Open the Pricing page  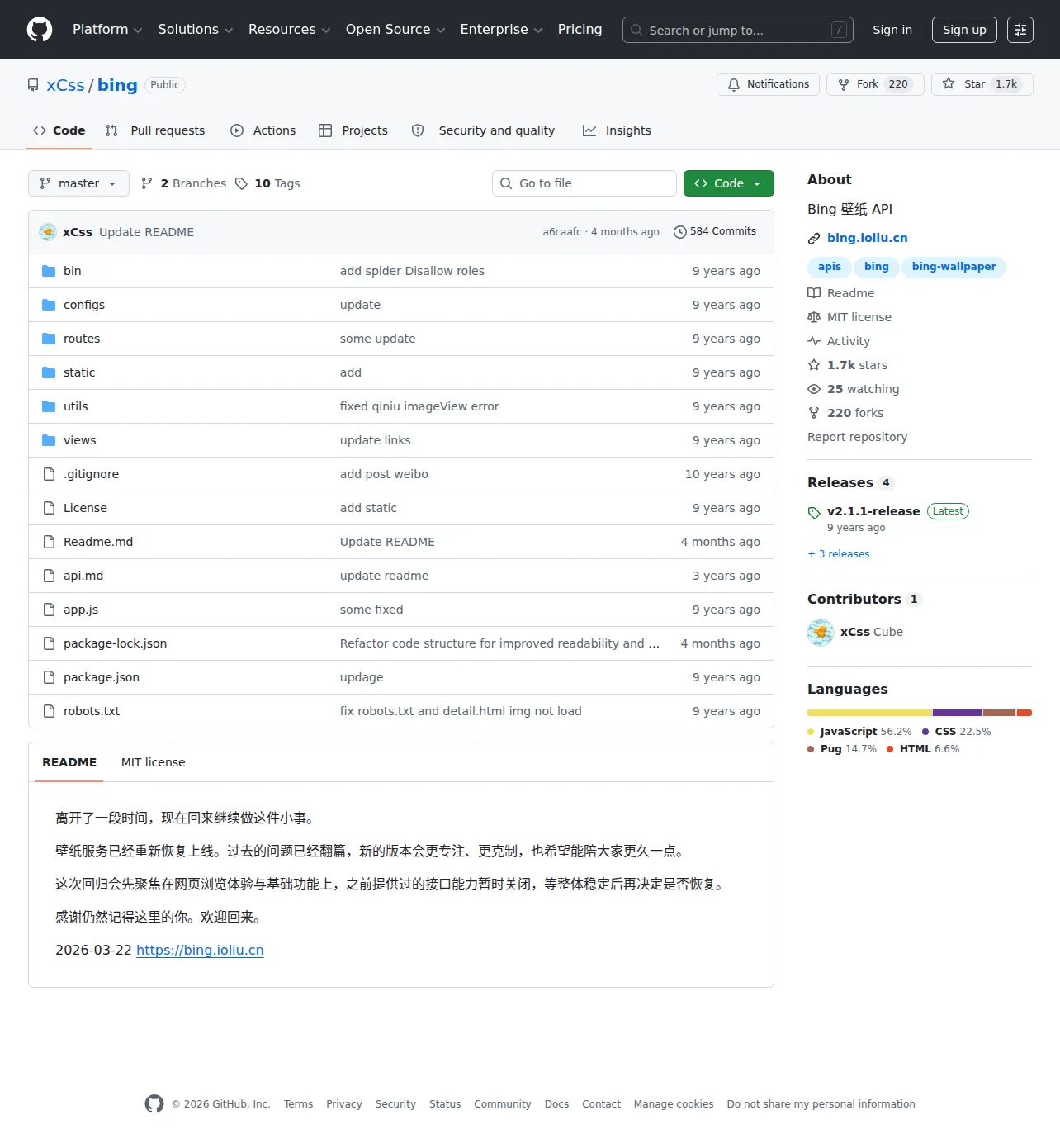(x=580, y=30)
